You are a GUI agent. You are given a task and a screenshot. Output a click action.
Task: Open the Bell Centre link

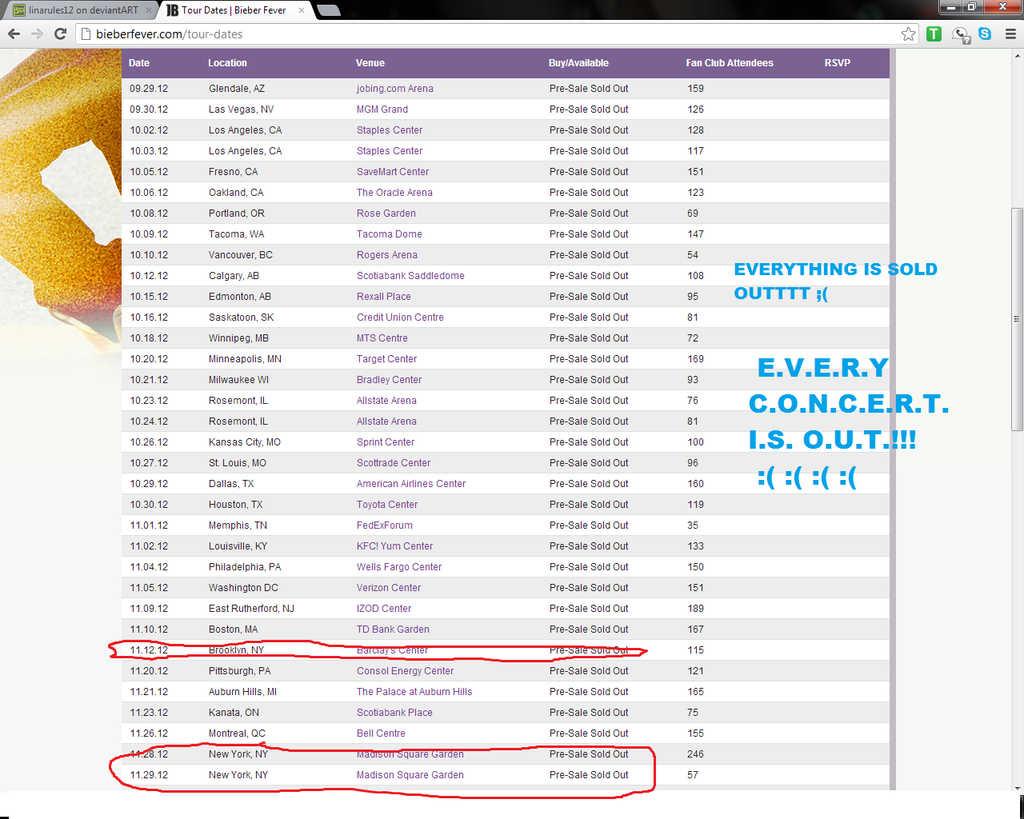(381, 733)
